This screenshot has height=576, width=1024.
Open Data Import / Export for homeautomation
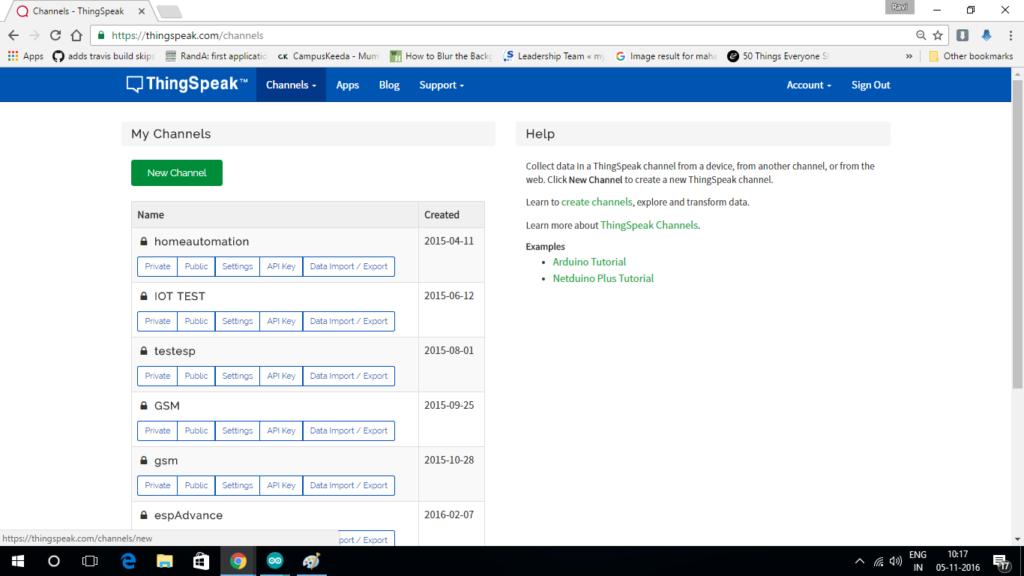tap(349, 266)
